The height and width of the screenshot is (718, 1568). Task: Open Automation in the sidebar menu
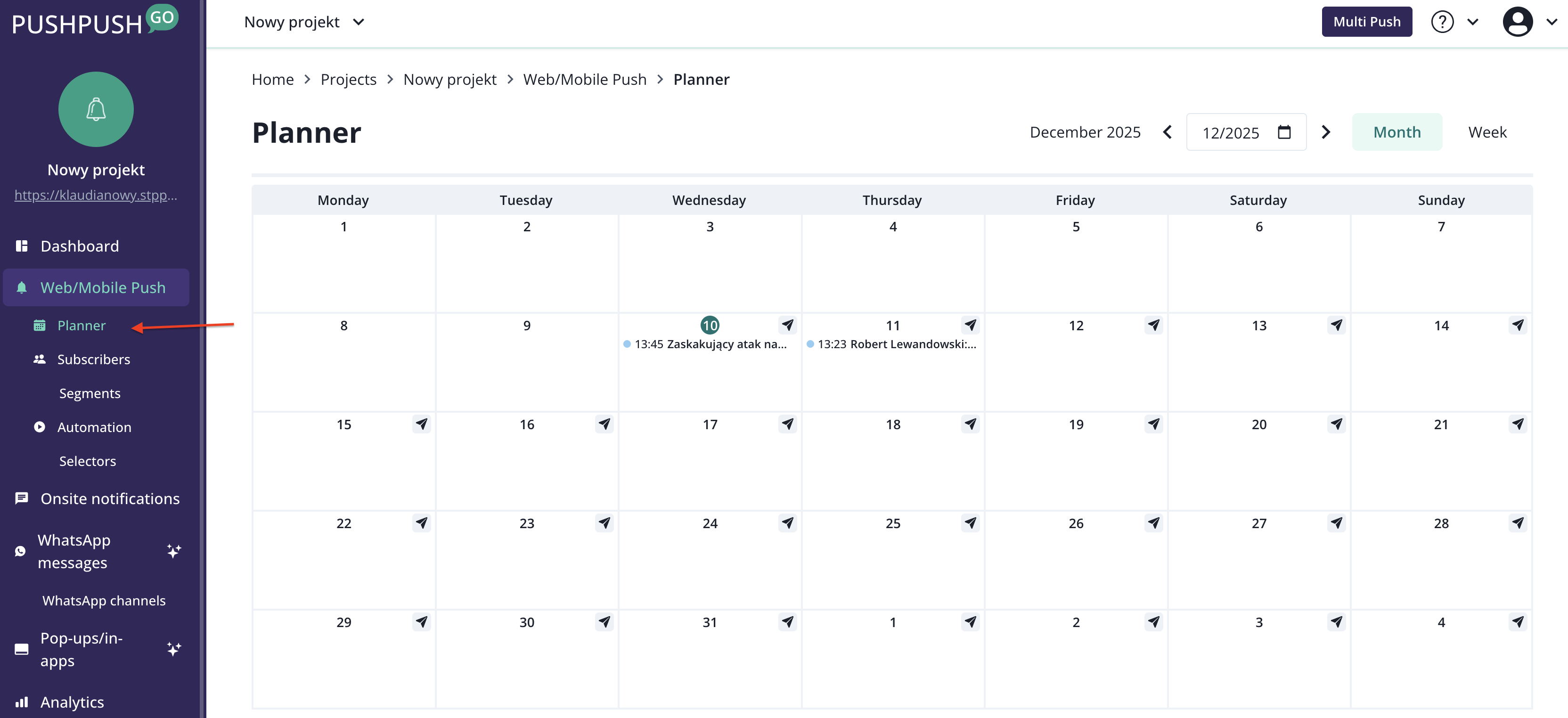[x=94, y=427]
